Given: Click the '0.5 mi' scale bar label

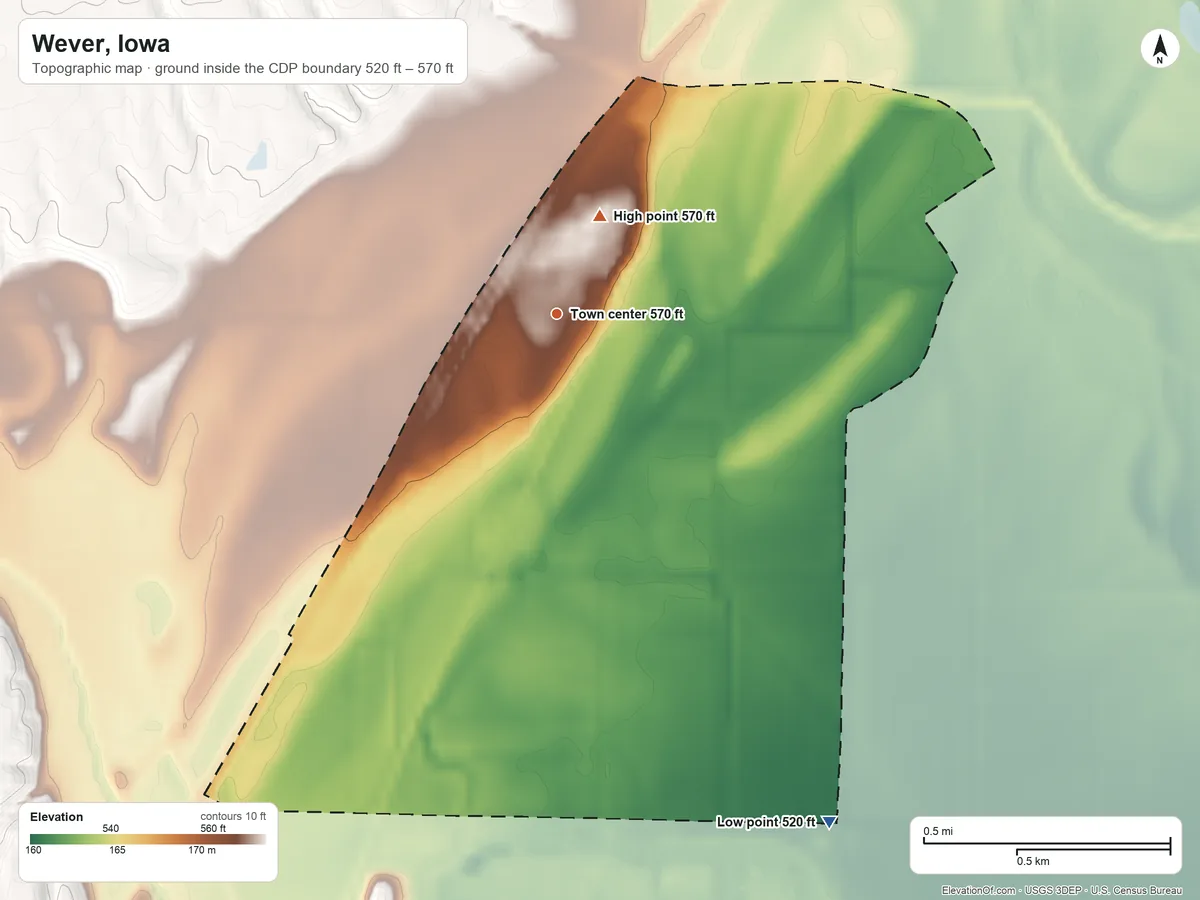Looking at the screenshot, I should [x=938, y=832].
